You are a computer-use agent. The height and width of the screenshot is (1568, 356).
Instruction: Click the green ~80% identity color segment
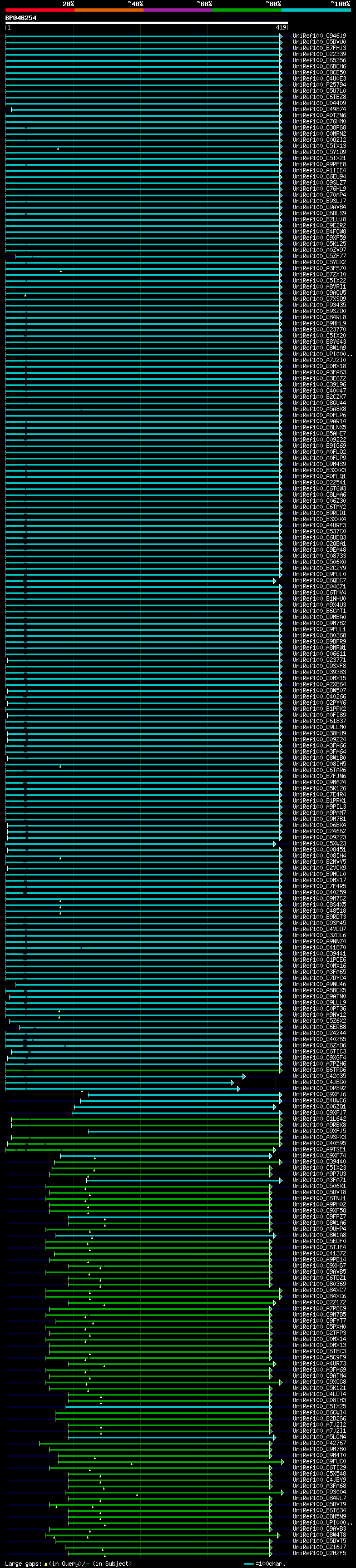pyautogui.click(x=247, y=10)
